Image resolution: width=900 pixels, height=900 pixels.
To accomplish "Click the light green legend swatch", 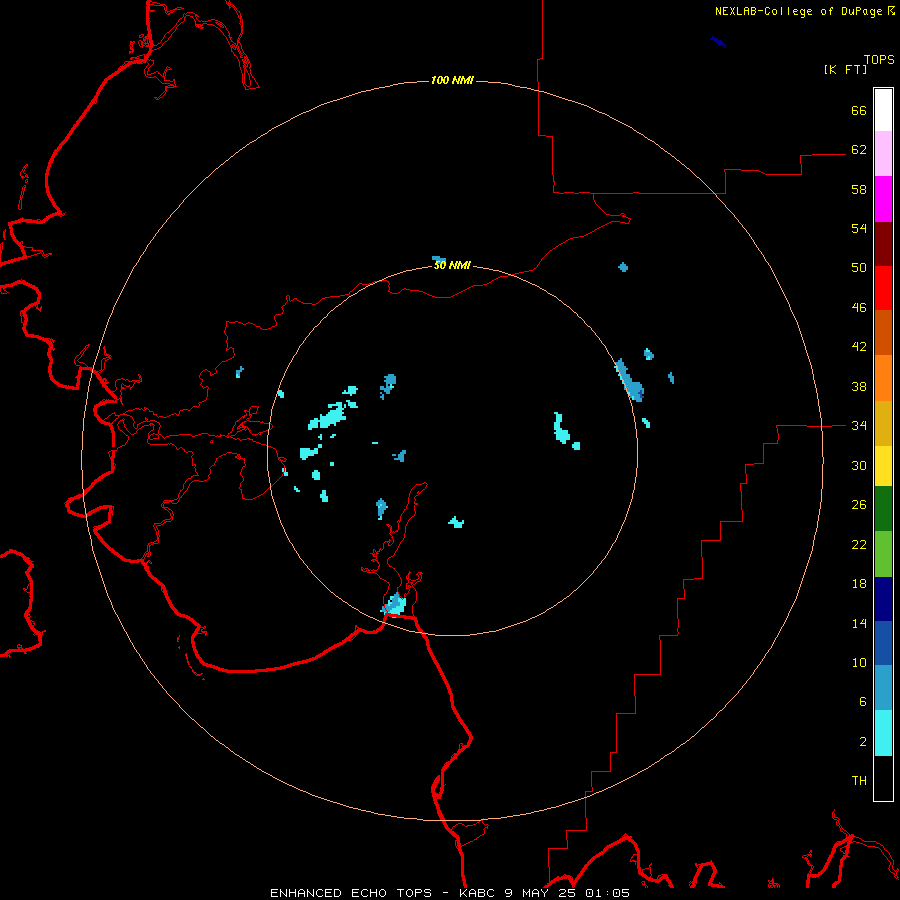I will coord(883,554).
